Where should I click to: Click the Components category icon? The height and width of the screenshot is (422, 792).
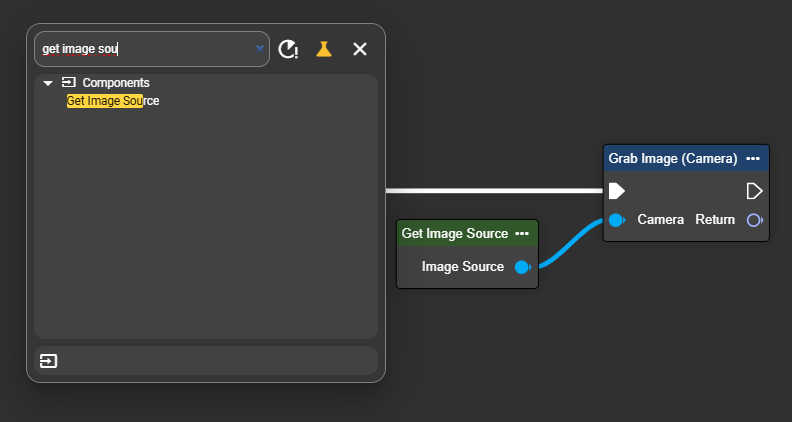click(68, 83)
